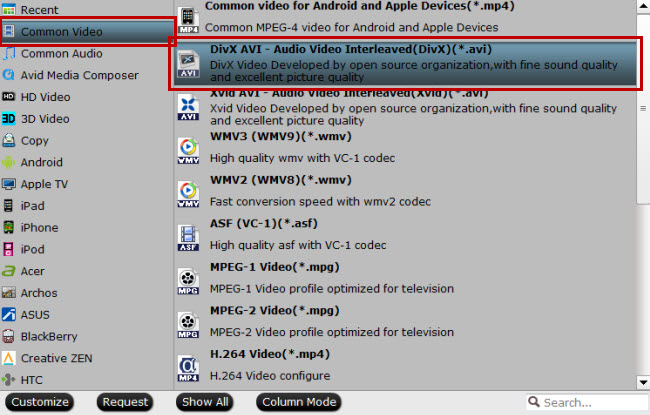
Task: Click 'H.264 Video configure' description
Action: coord(270,376)
